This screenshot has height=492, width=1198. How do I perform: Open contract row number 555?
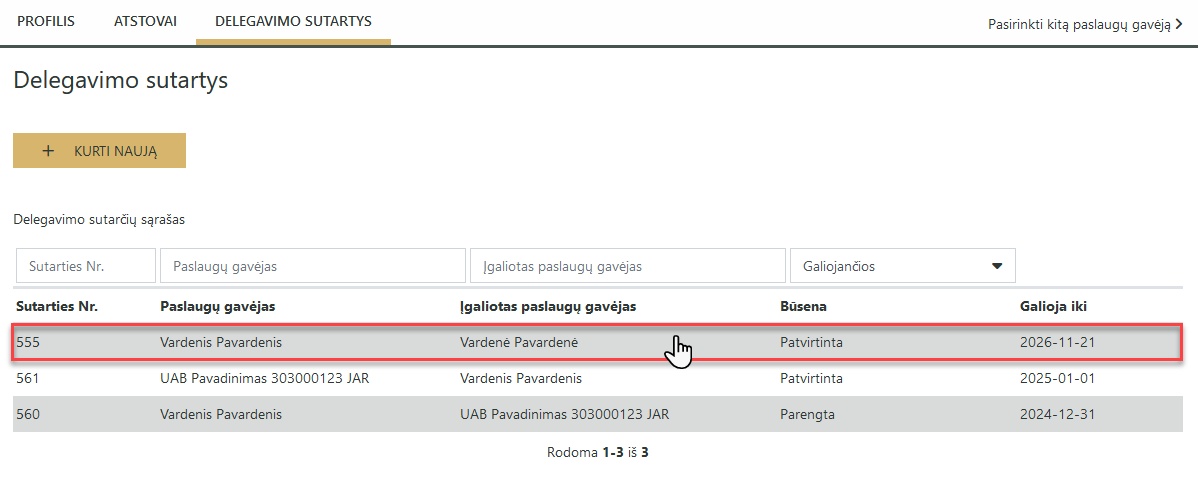coord(27,342)
